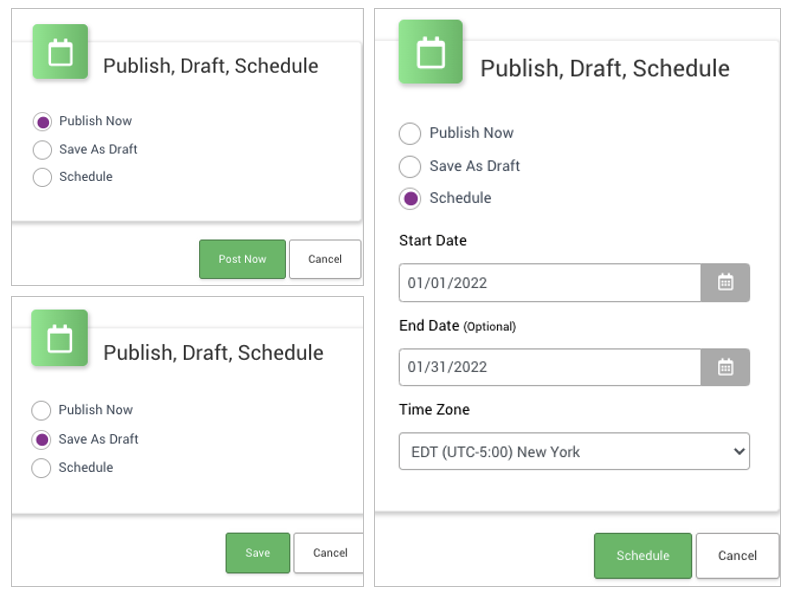
Task: Click green calendar icon in Save draft panel
Action: coord(60,338)
